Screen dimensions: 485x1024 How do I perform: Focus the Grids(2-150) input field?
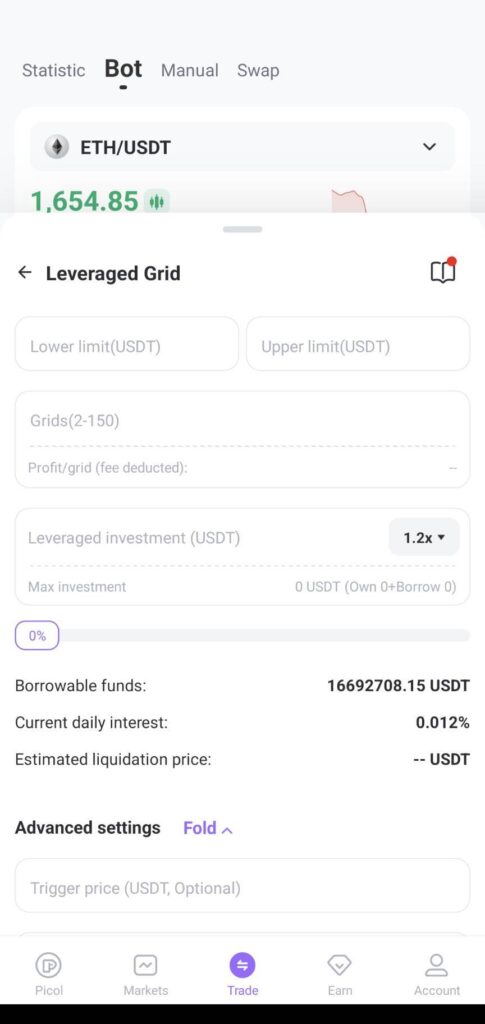point(242,421)
